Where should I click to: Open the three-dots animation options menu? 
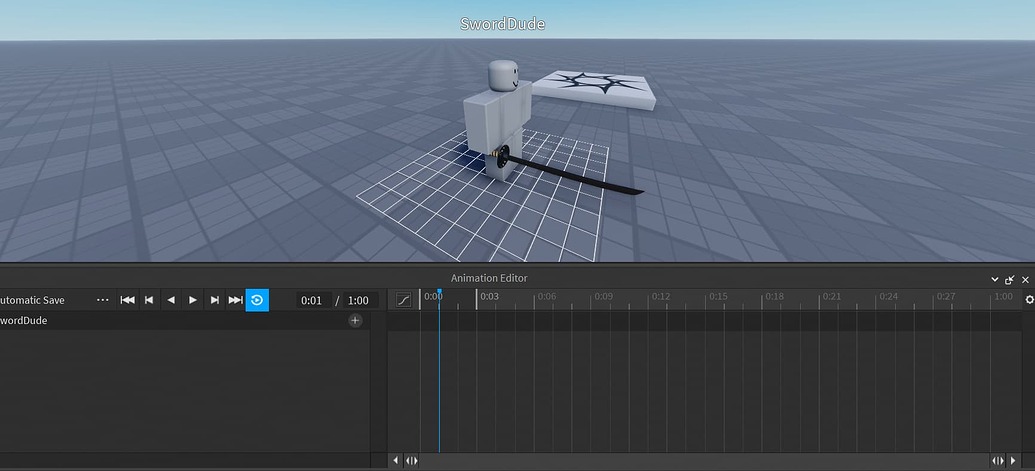point(103,300)
